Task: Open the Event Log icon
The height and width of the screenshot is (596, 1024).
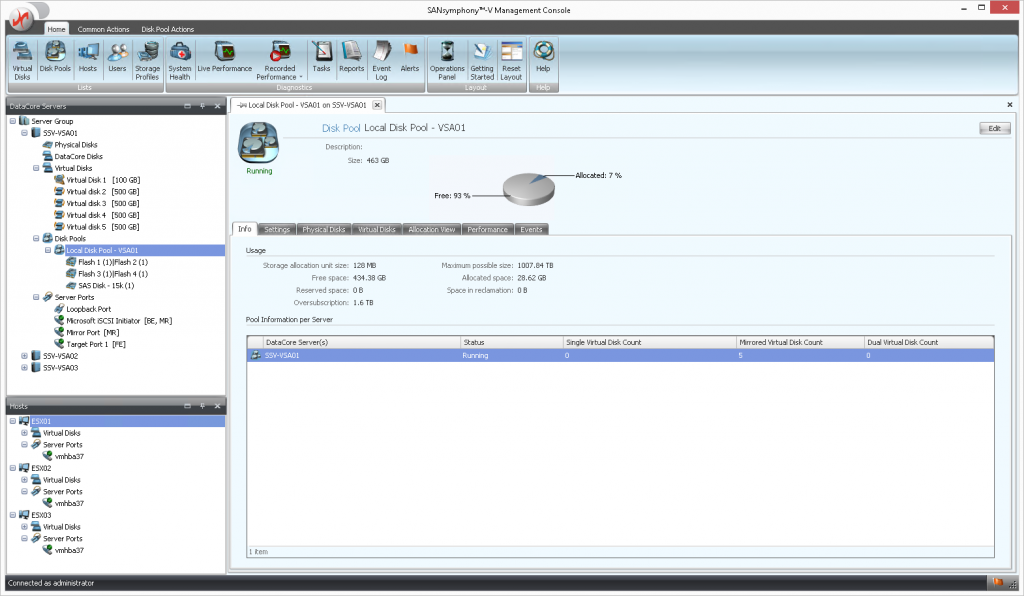Action: tap(381, 58)
